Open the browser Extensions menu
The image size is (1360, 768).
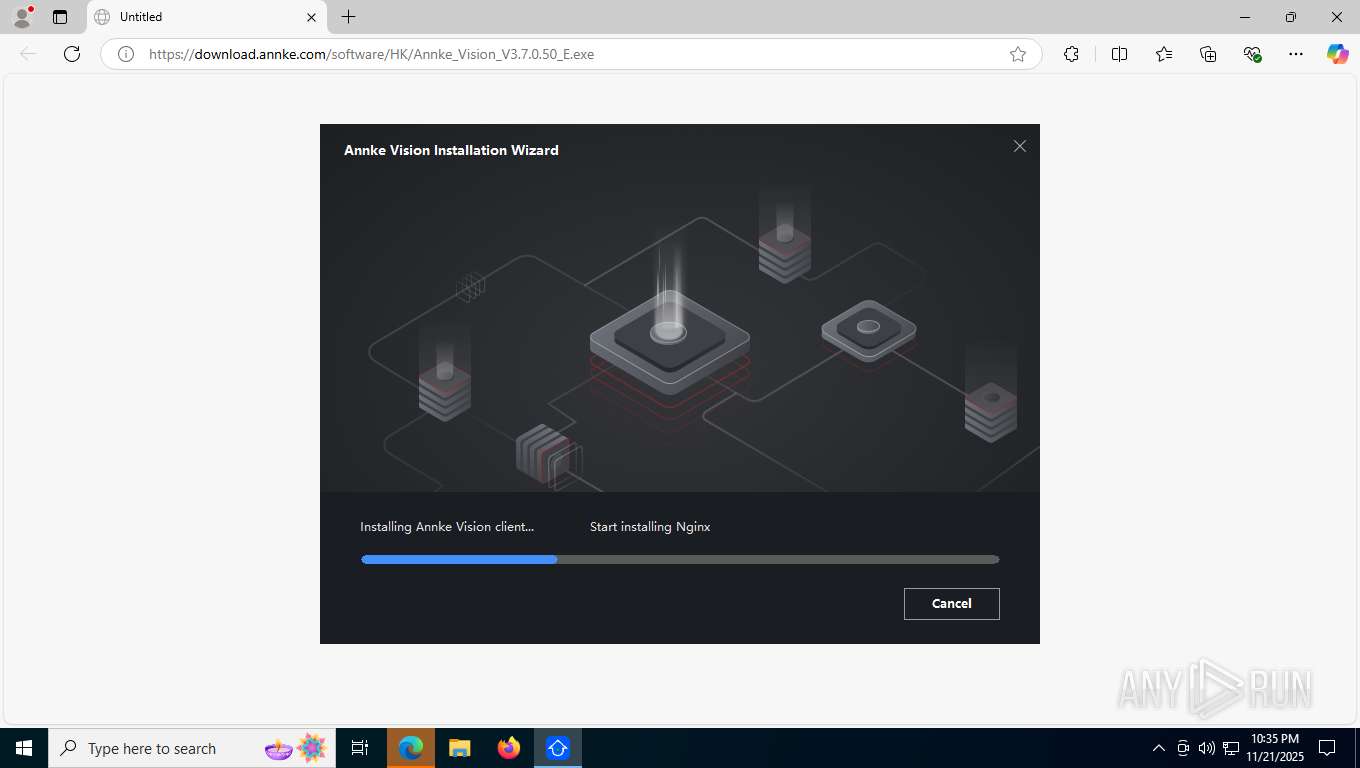pyautogui.click(x=1071, y=54)
